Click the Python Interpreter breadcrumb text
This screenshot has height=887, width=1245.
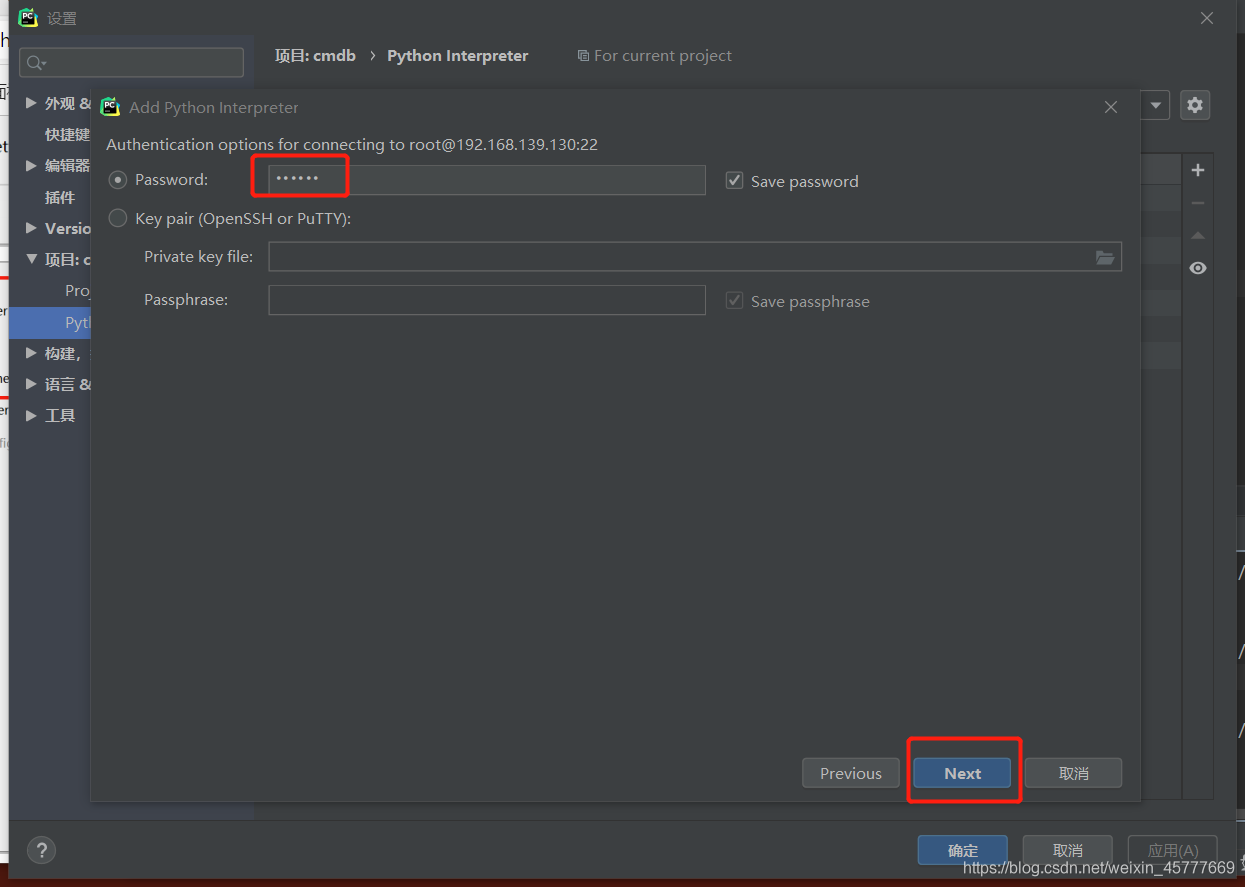tap(457, 56)
